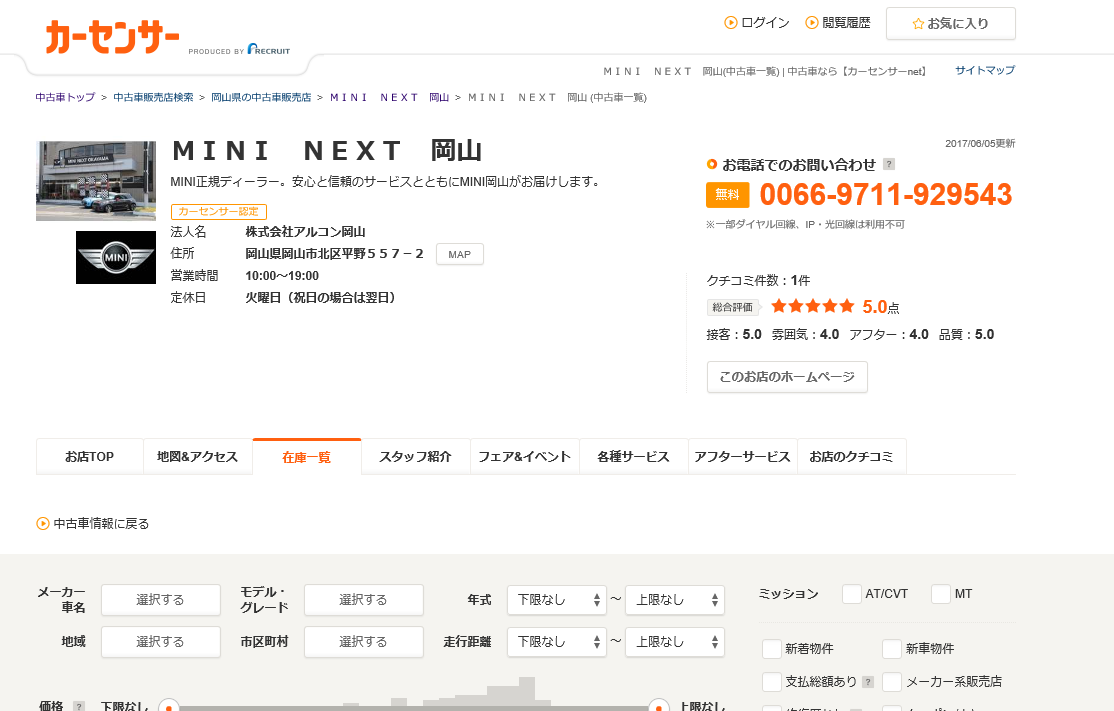Image resolution: width=1114 pixels, height=711 pixels.
Task: Click このお店のホームページ button
Action: pos(787,377)
